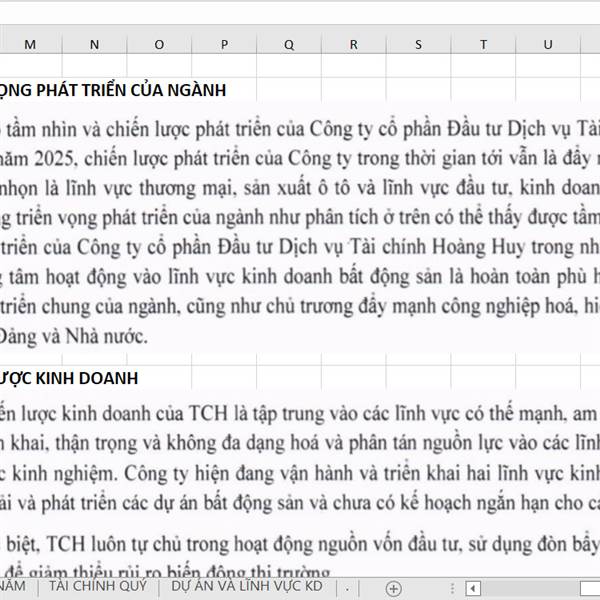This screenshot has height=600, width=600.
Task: Select column Q header
Action: click(289, 44)
